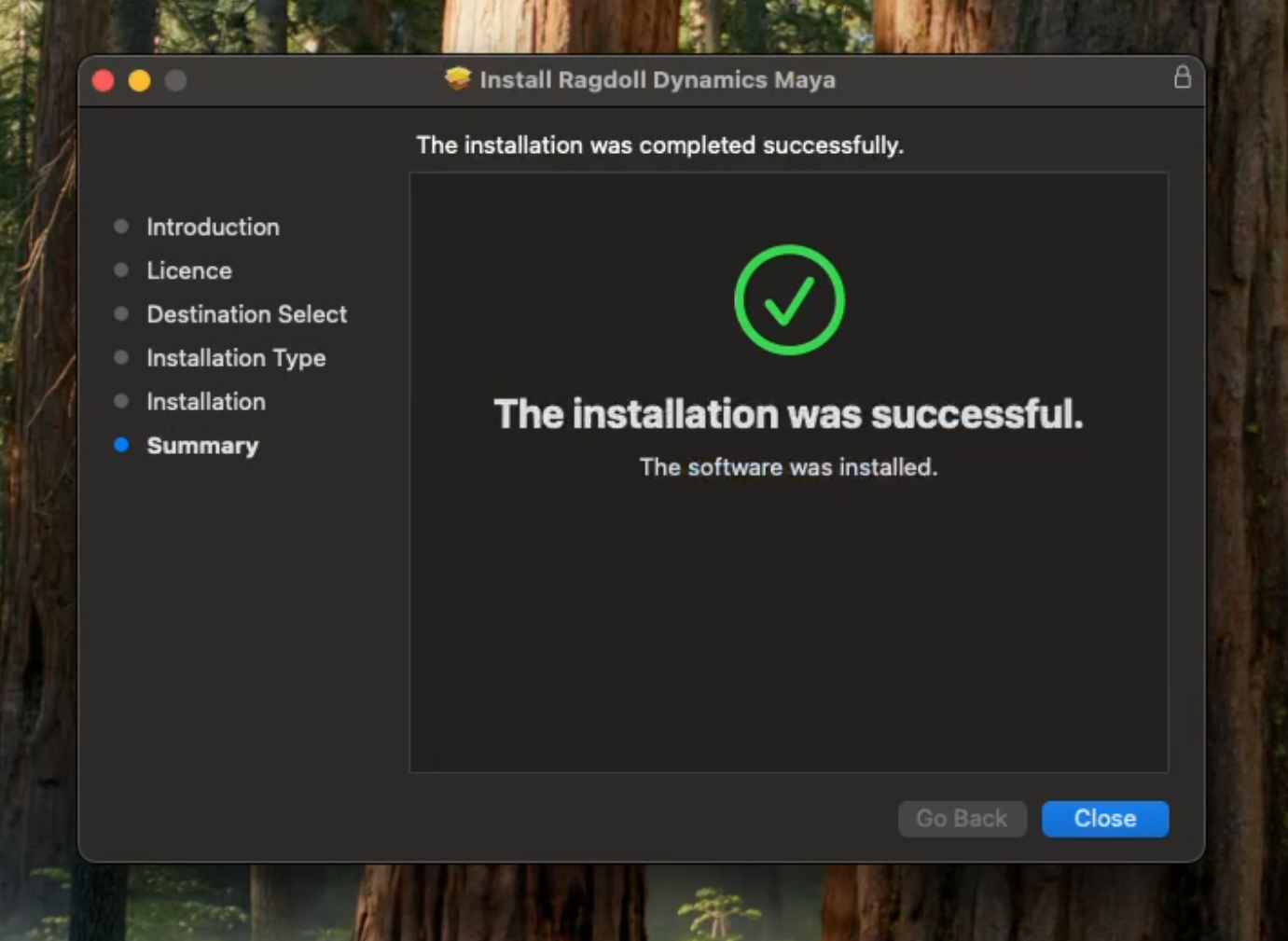Click the "installation was completed successfully" header text
The width and height of the screenshot is (1288, 941).
point(659,145)
